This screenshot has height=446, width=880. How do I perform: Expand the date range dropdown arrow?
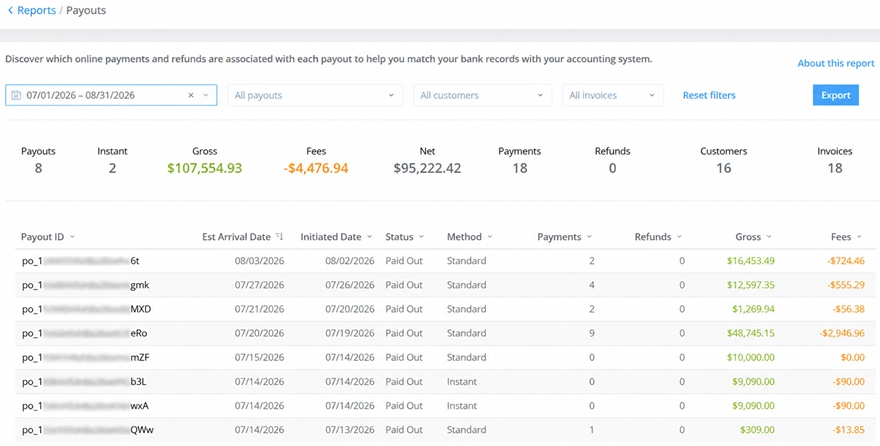click(x=206, y=95)
